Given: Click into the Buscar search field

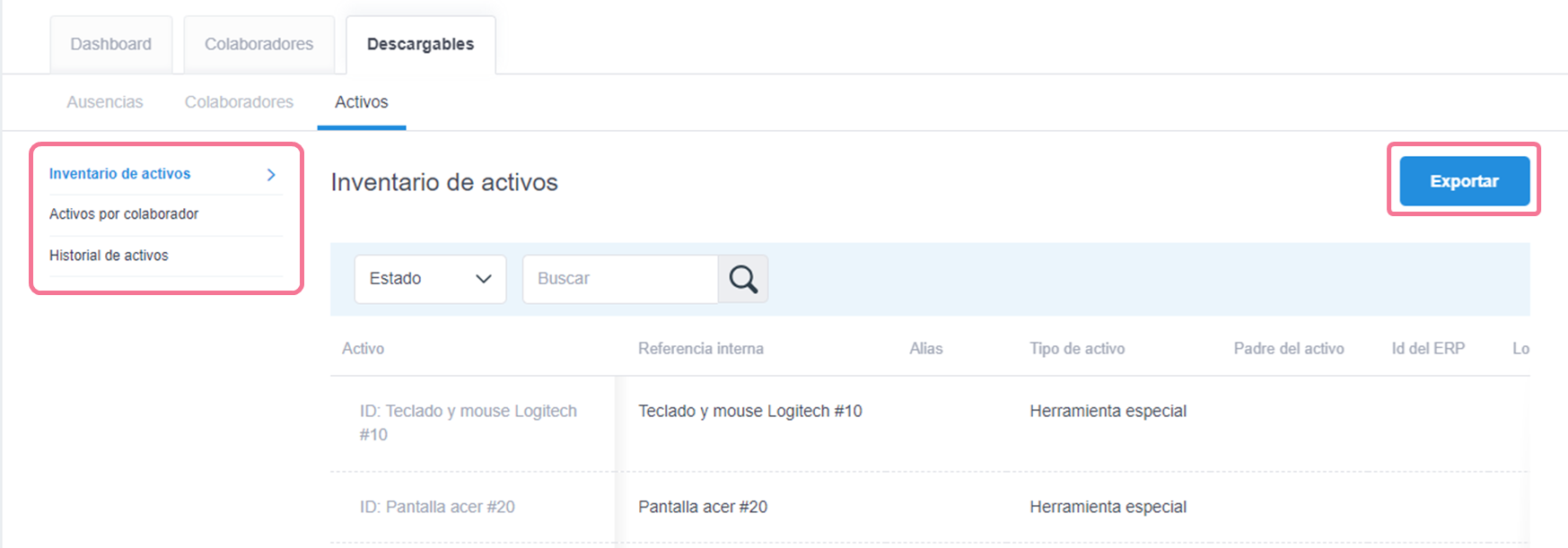Looking at the screenshot, I should pos(619,279).
